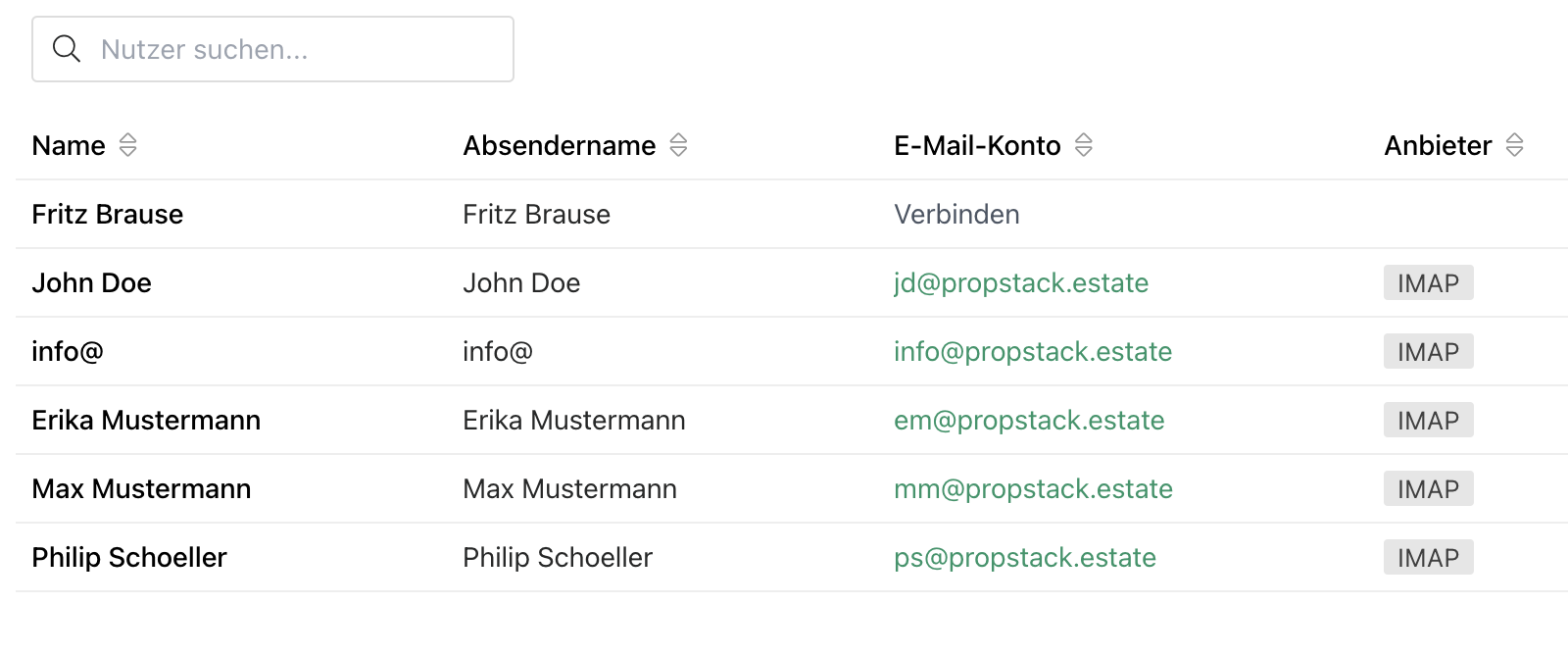Click the Anbieter column header label
The image size is (1568, 655).
coord(1438,146)
